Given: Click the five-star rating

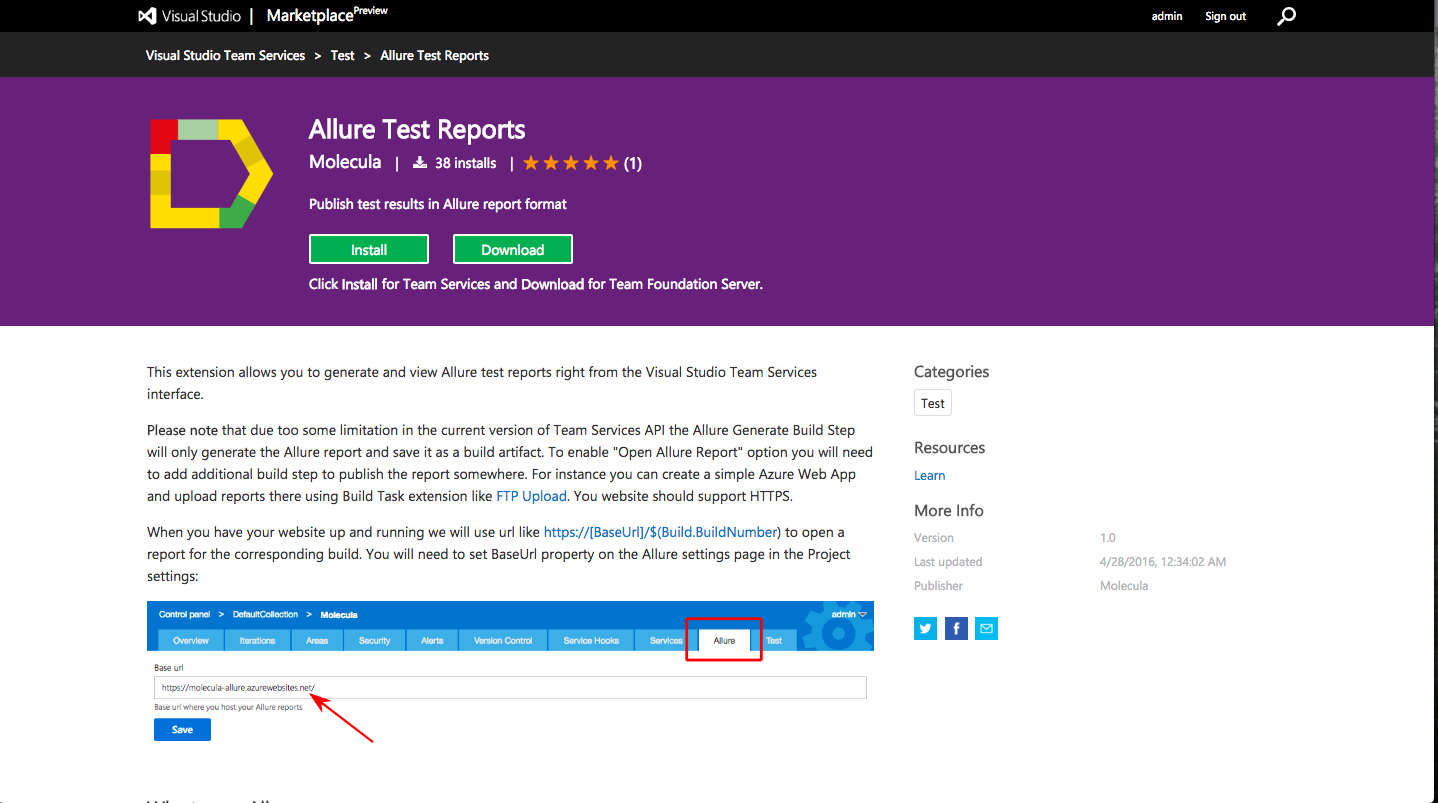Looking at the screenshot, I should click(571, 163).
